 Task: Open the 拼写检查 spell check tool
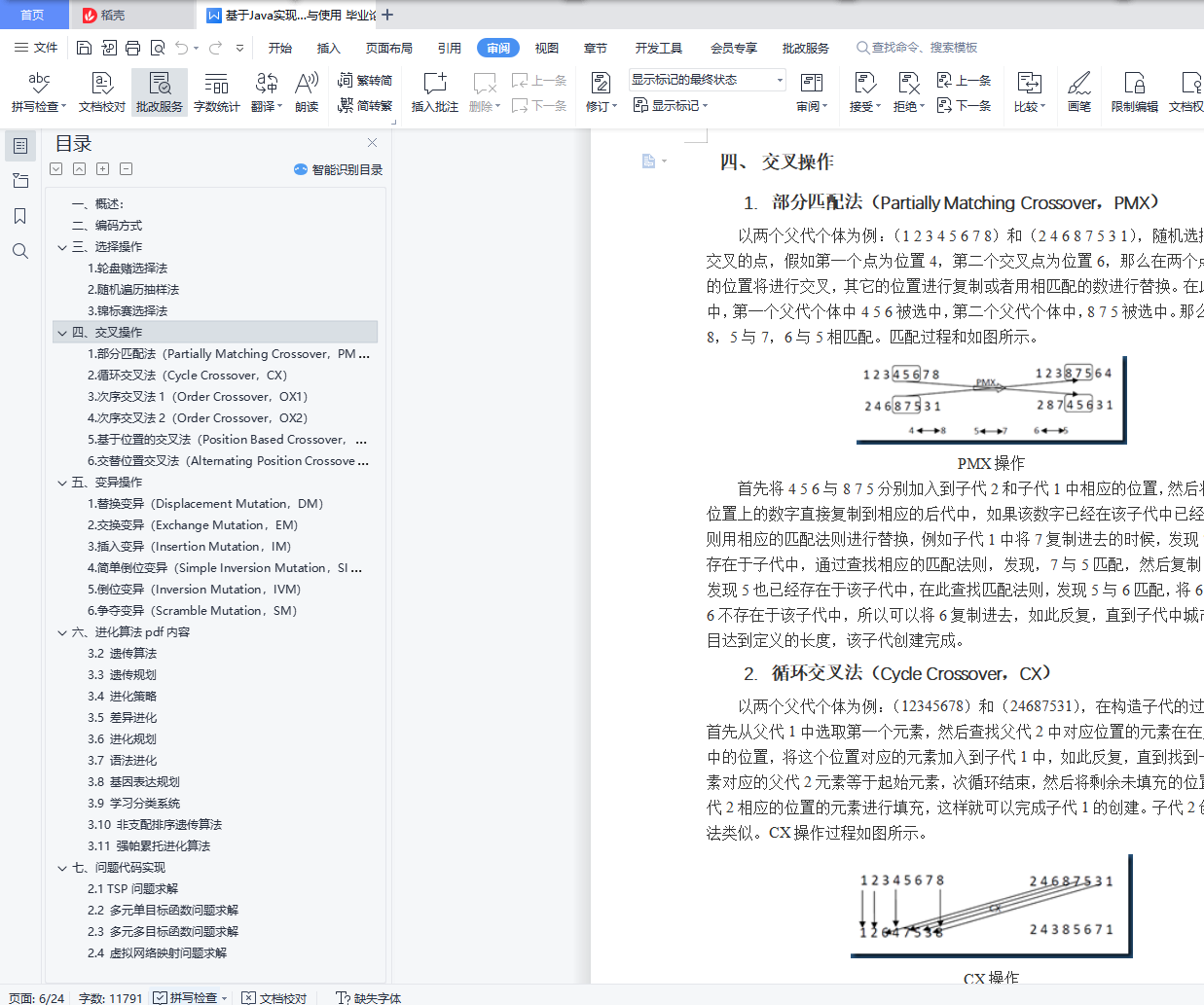click(x=39, y=92)
